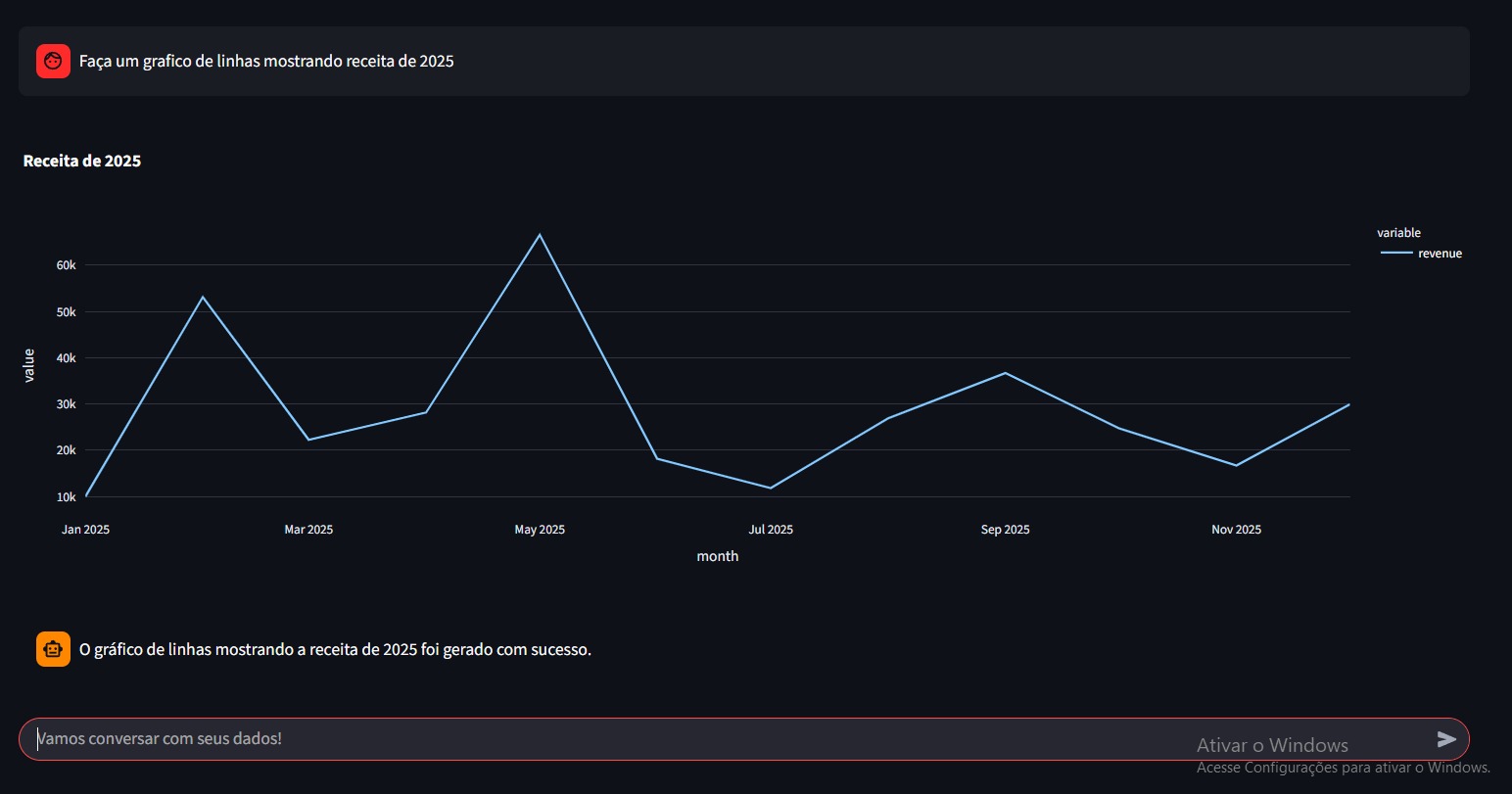Click the '60k' y-axis tick label
Viewport: 1512px width, 794px height.
coord(66,265)
